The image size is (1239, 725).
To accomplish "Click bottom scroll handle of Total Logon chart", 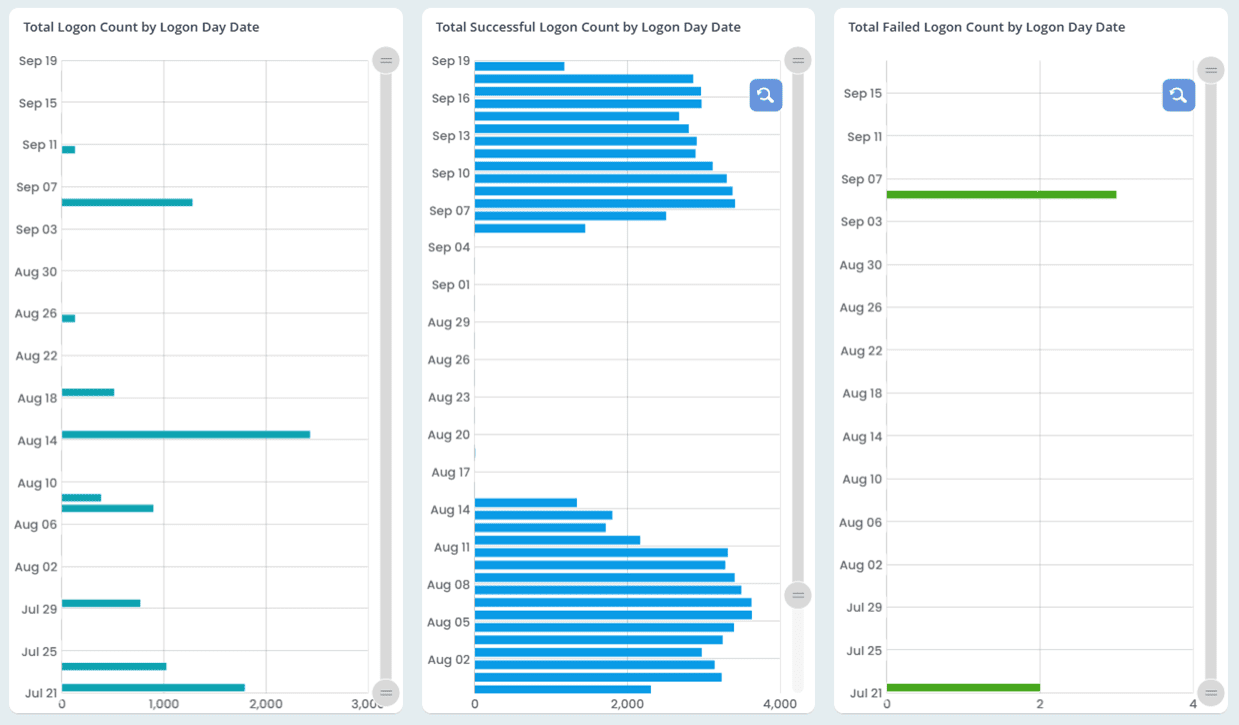I will pyautogui.click(x=386, y=692).
